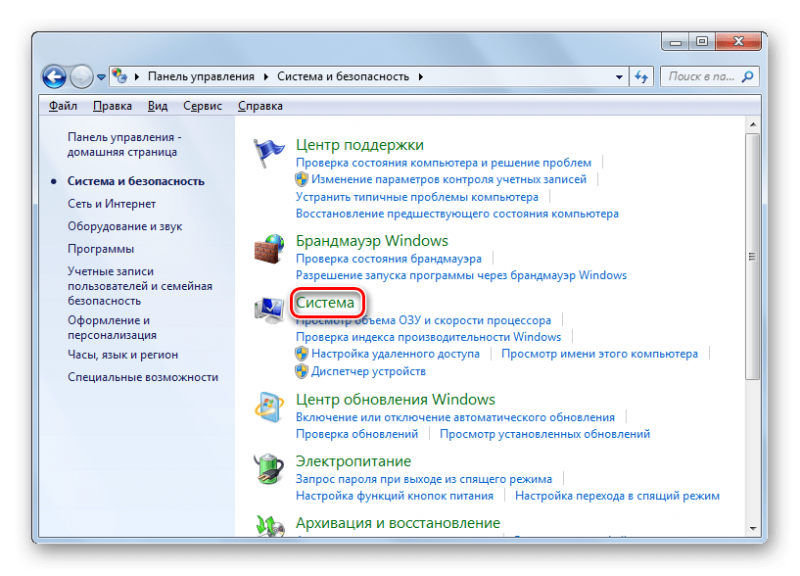Click Запрос пароля при выходе из спящего режима

click(x=424, y=479)
